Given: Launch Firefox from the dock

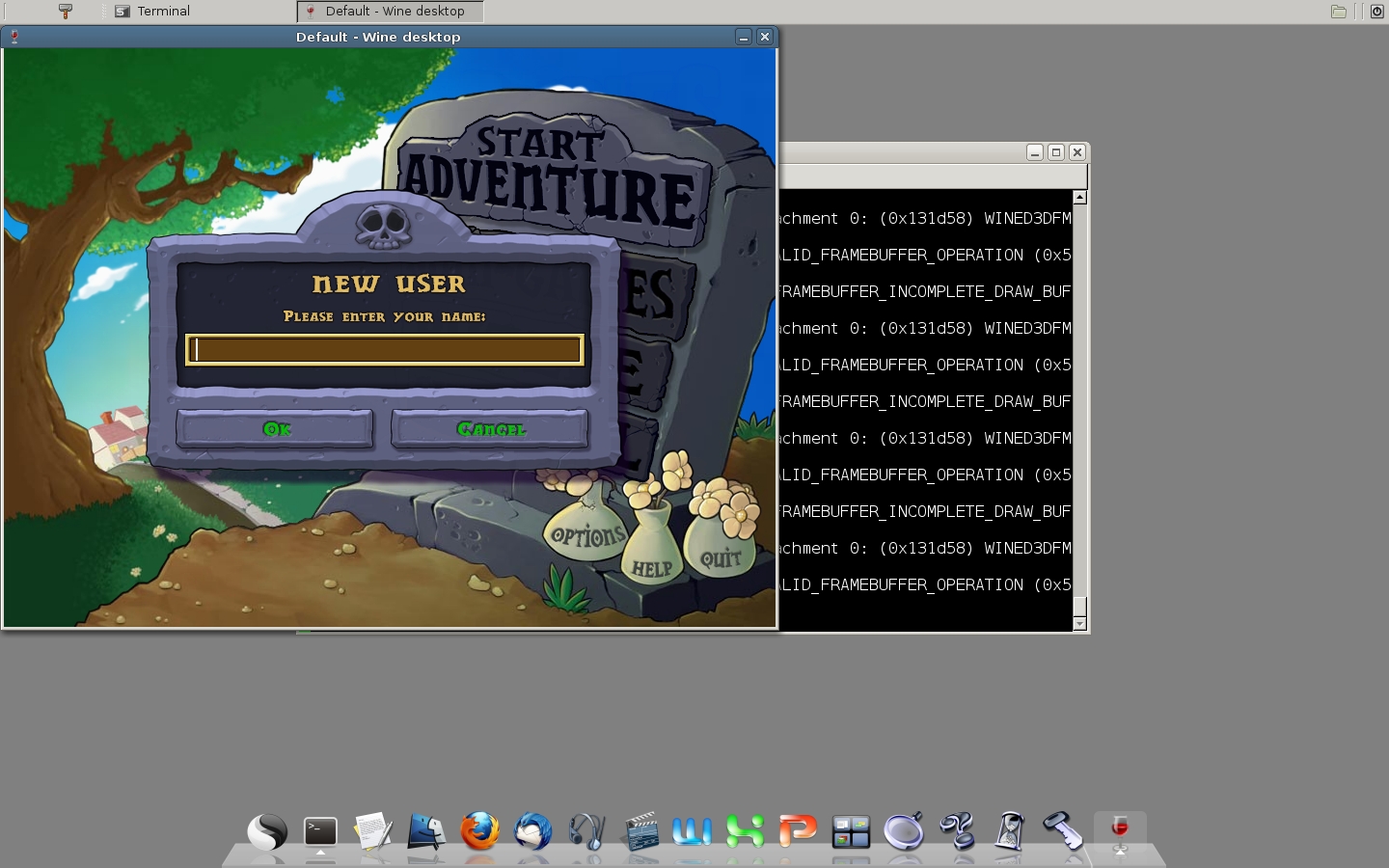Looking at the screenshot, I should [x=479, y=831].
